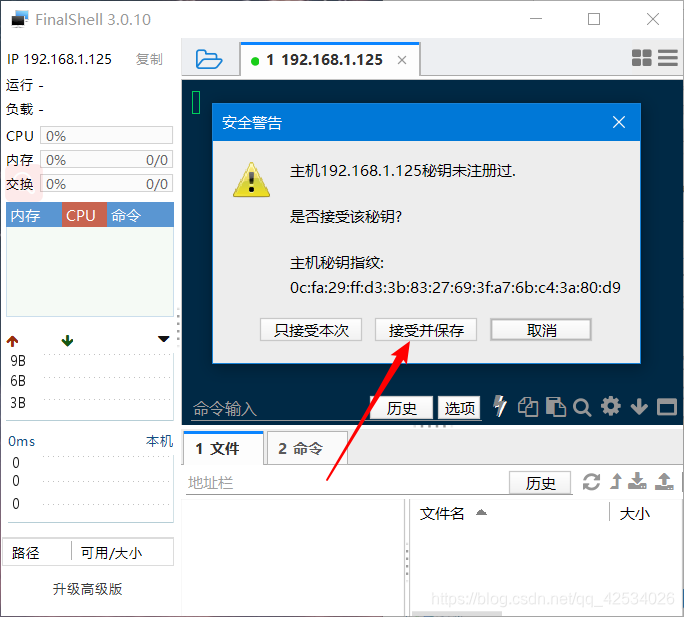The width and height of the screenshot is (684, 617).
Task: Click the host key fingerprint text
Action: point(455,288)
